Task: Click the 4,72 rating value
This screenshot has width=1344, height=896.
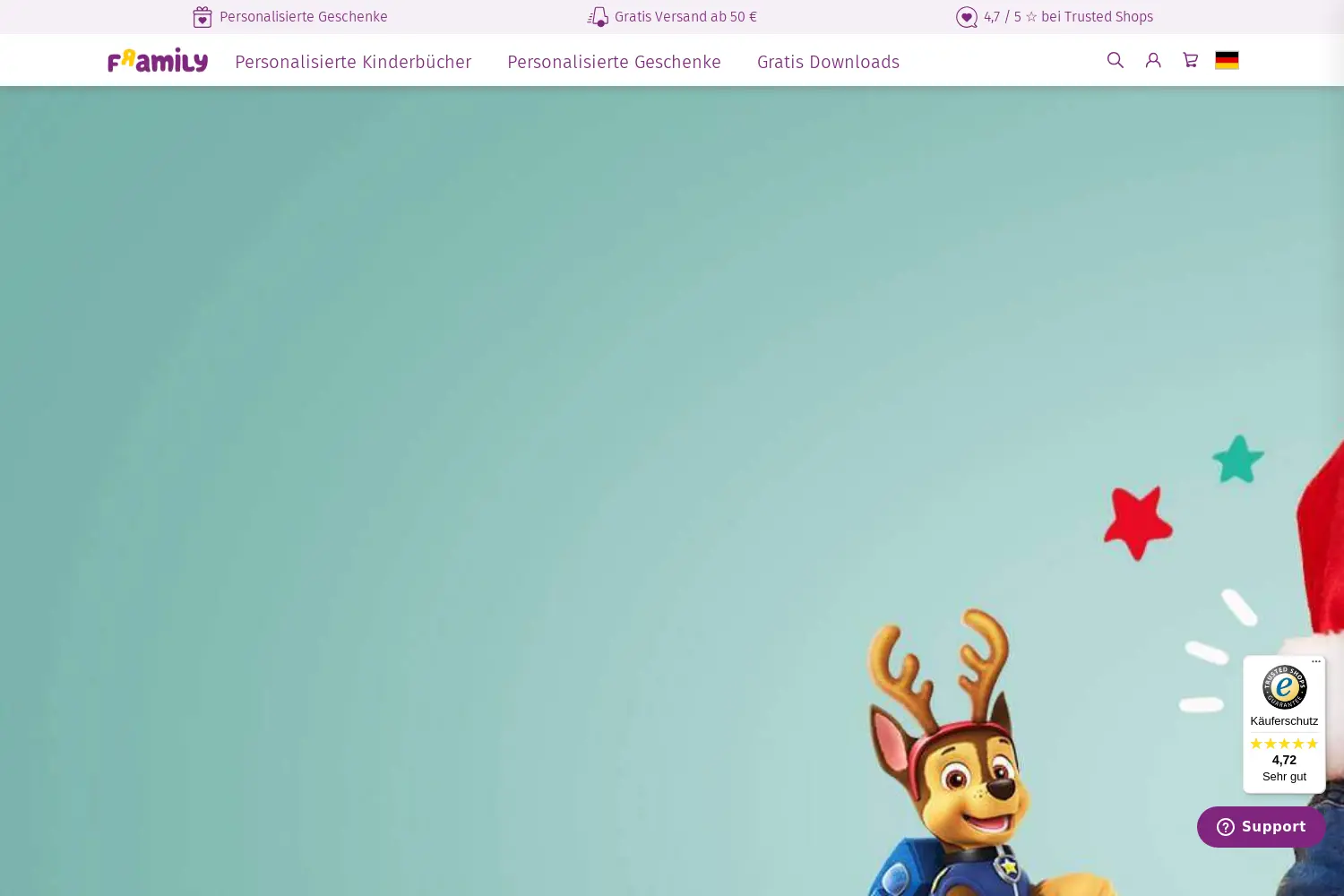Action: pyautogui.click(x=1284, y=760)
